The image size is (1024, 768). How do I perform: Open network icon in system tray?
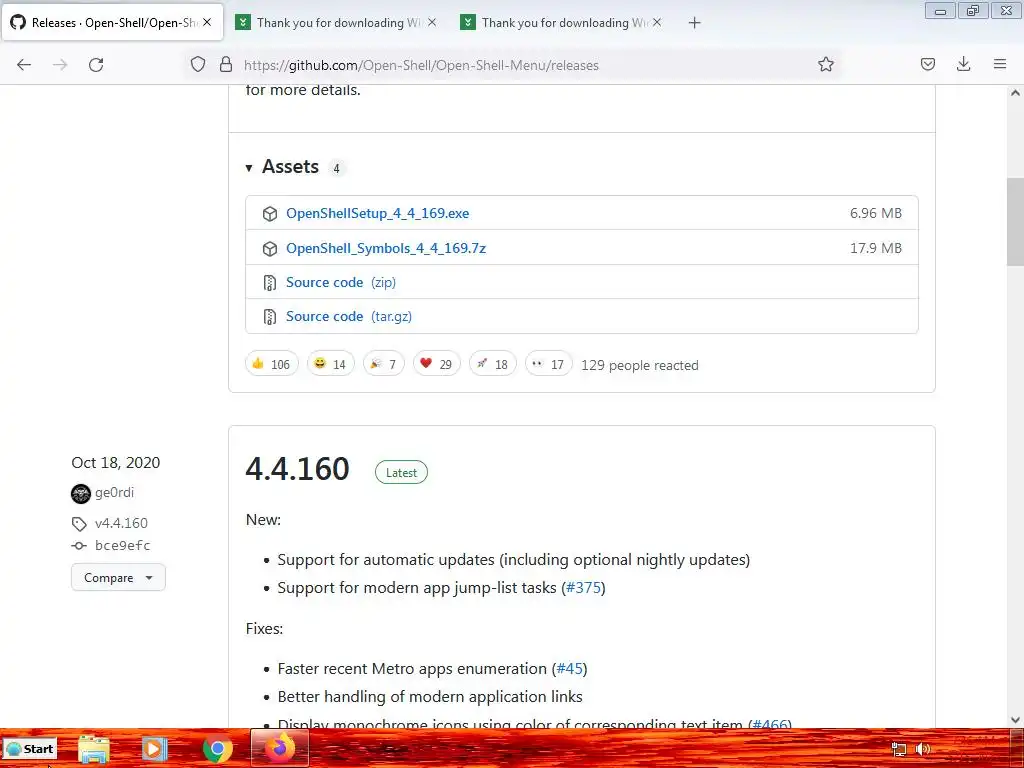[x=899, y=750]
